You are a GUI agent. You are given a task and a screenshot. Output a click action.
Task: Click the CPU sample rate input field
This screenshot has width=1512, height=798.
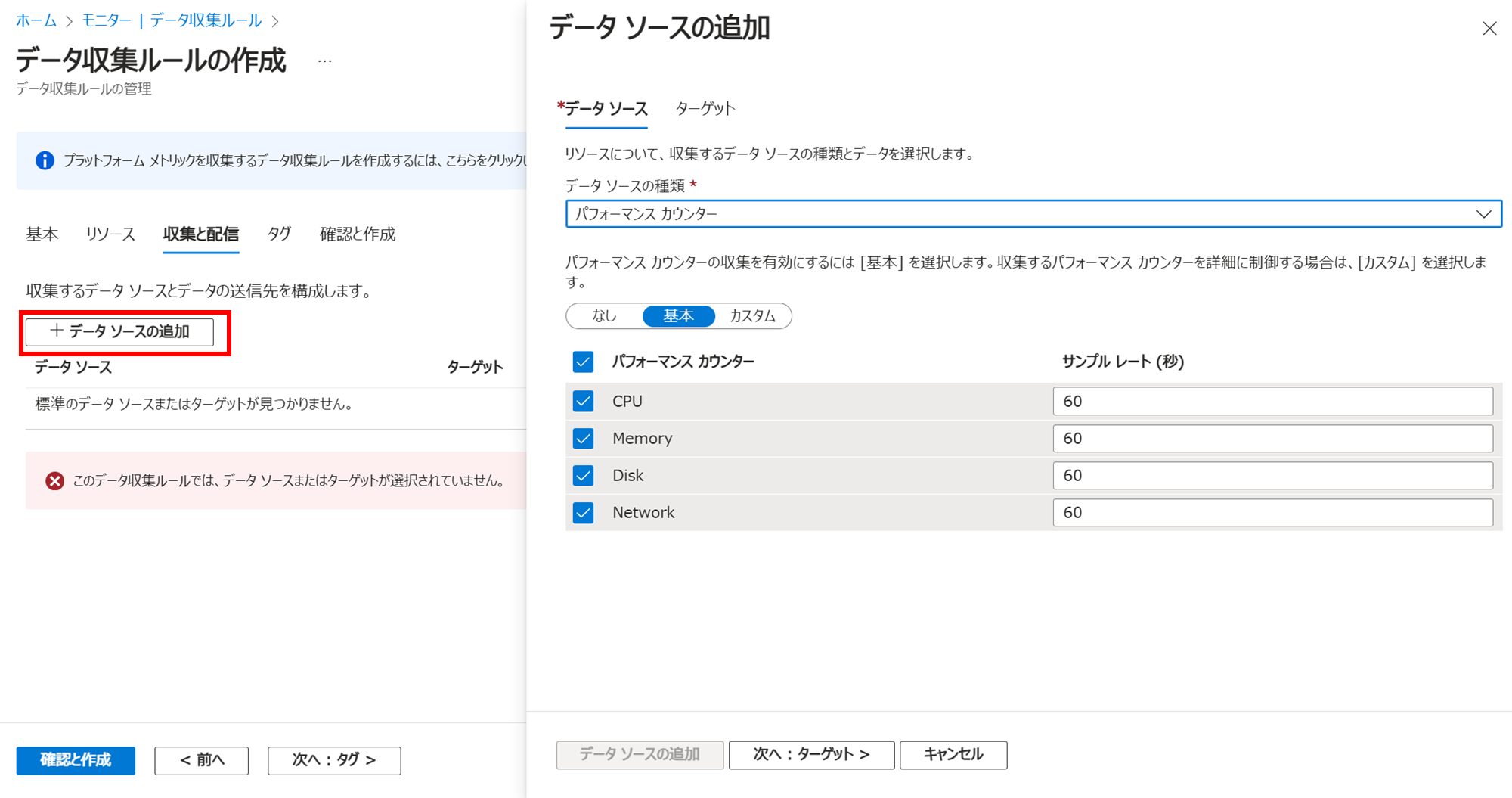tap(1273, 401)
